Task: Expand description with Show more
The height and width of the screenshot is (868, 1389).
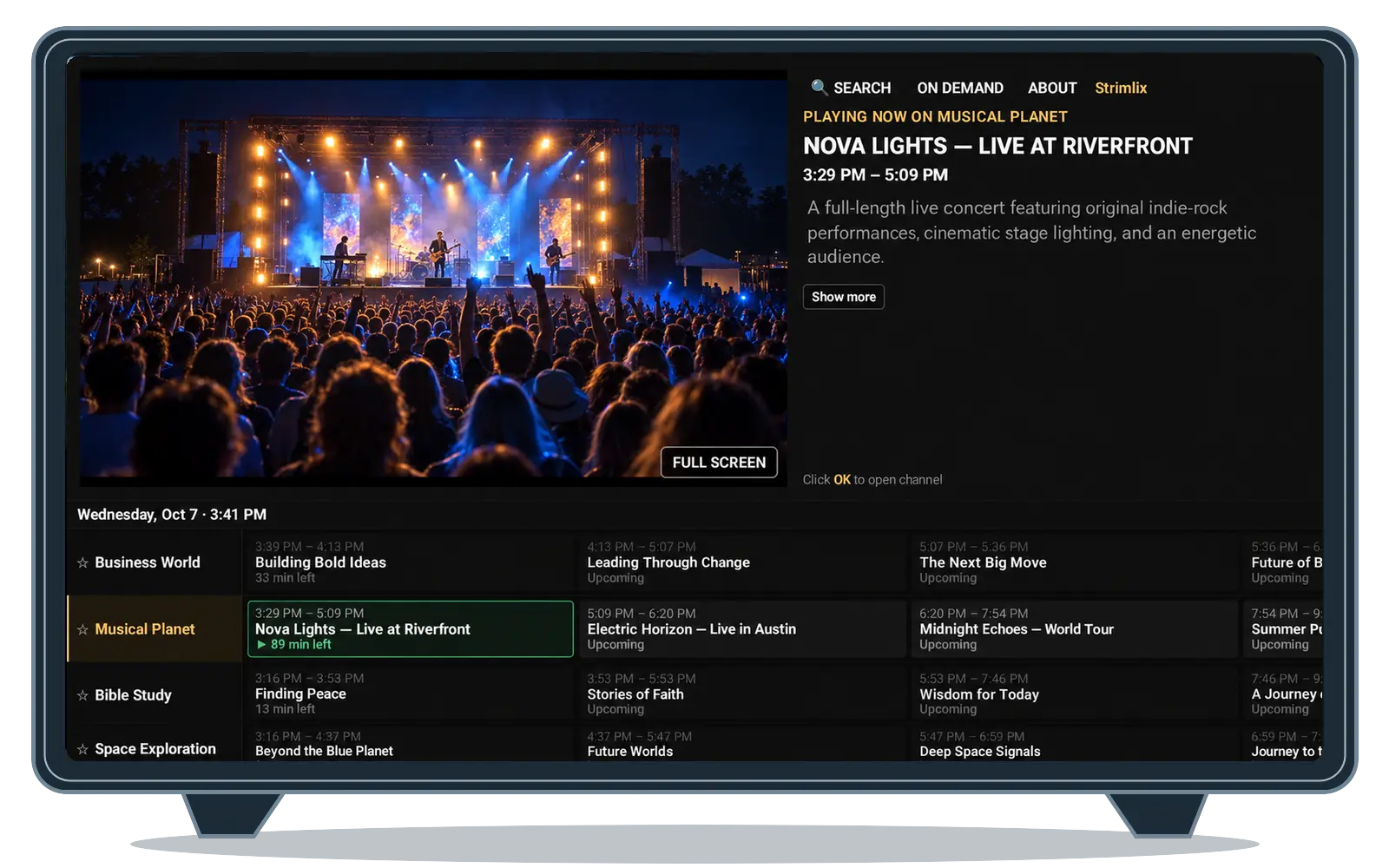Action: point(843,297)
